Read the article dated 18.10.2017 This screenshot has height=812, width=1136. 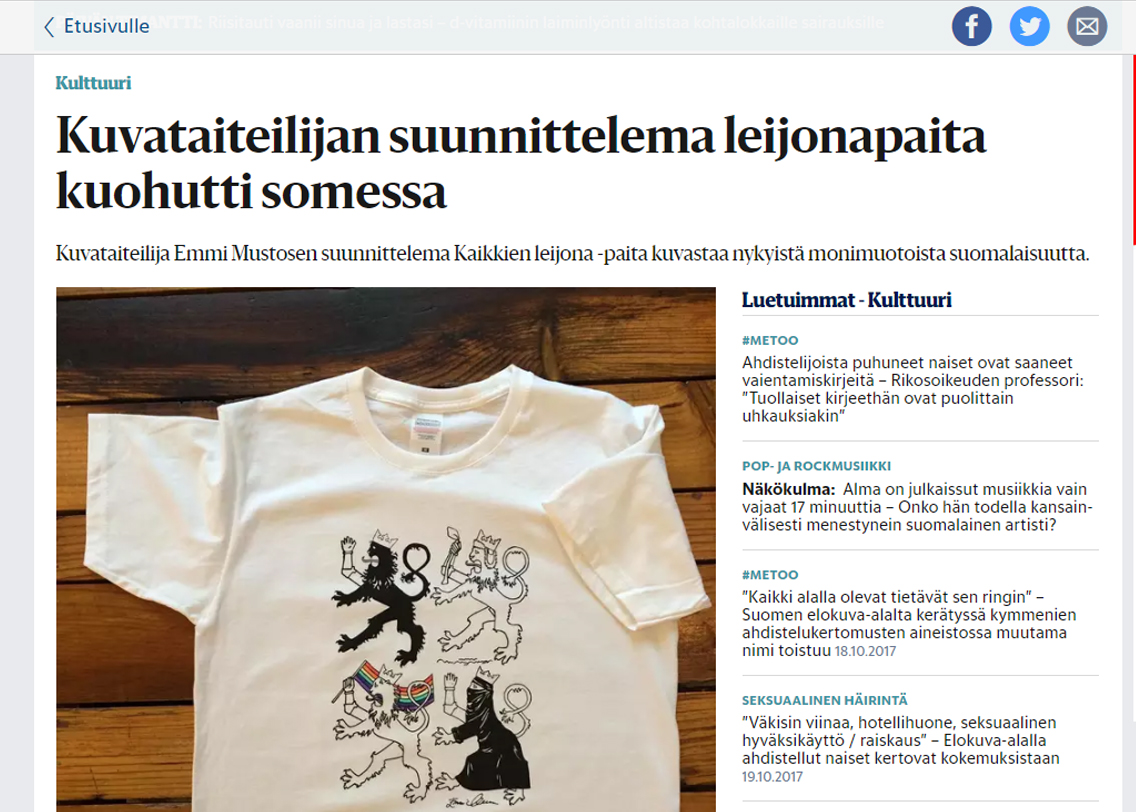(909, 624)
